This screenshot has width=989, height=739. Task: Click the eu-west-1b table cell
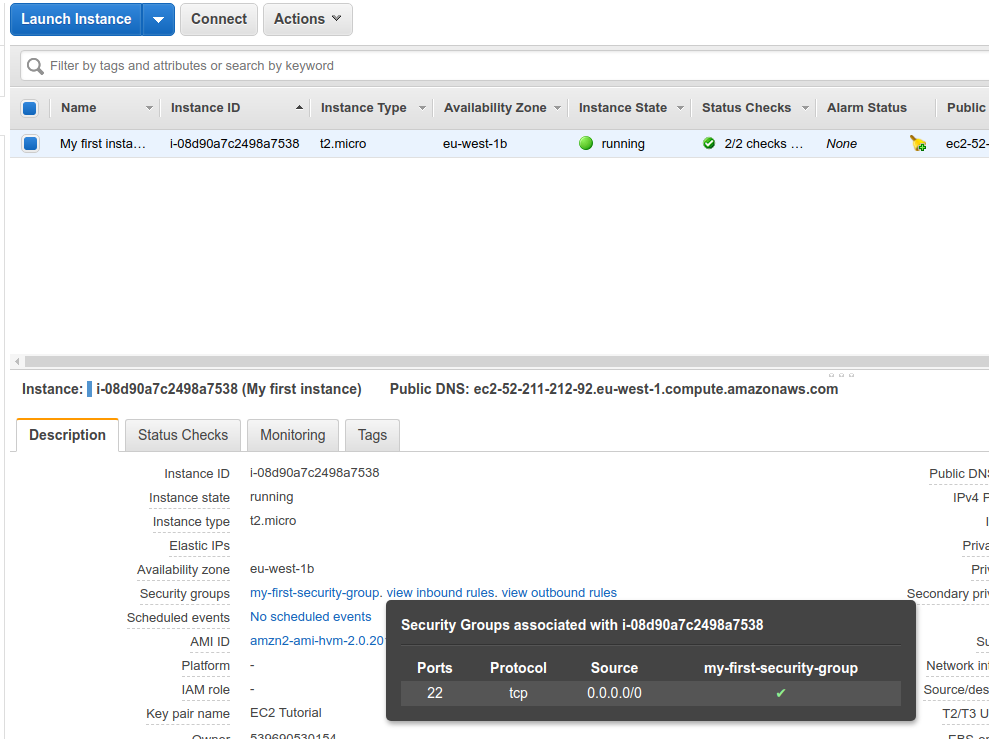click(x=475, y=144)
